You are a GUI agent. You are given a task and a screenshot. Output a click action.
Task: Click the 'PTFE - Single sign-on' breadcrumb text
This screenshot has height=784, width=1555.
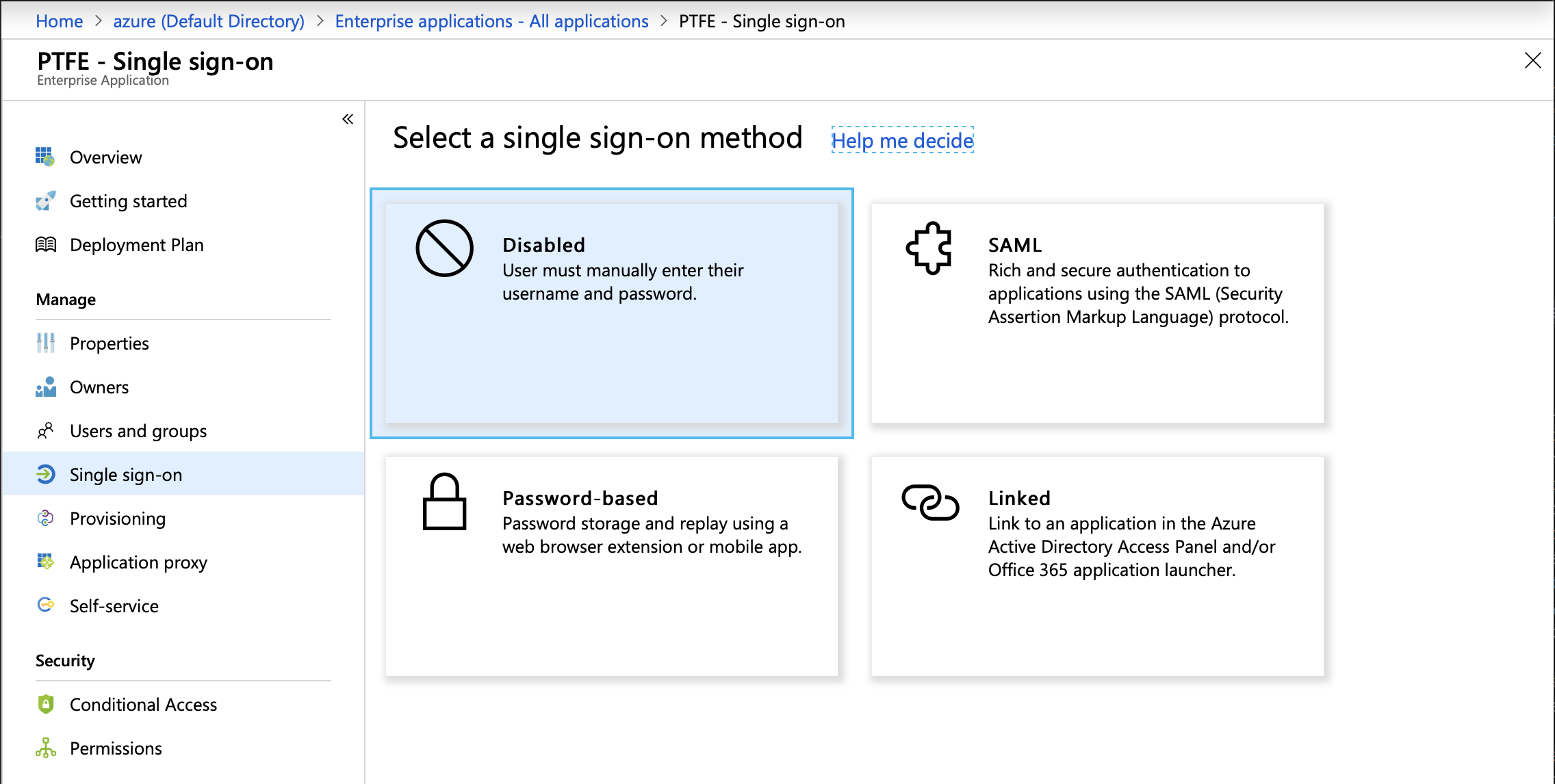click(x=762, y=21)
